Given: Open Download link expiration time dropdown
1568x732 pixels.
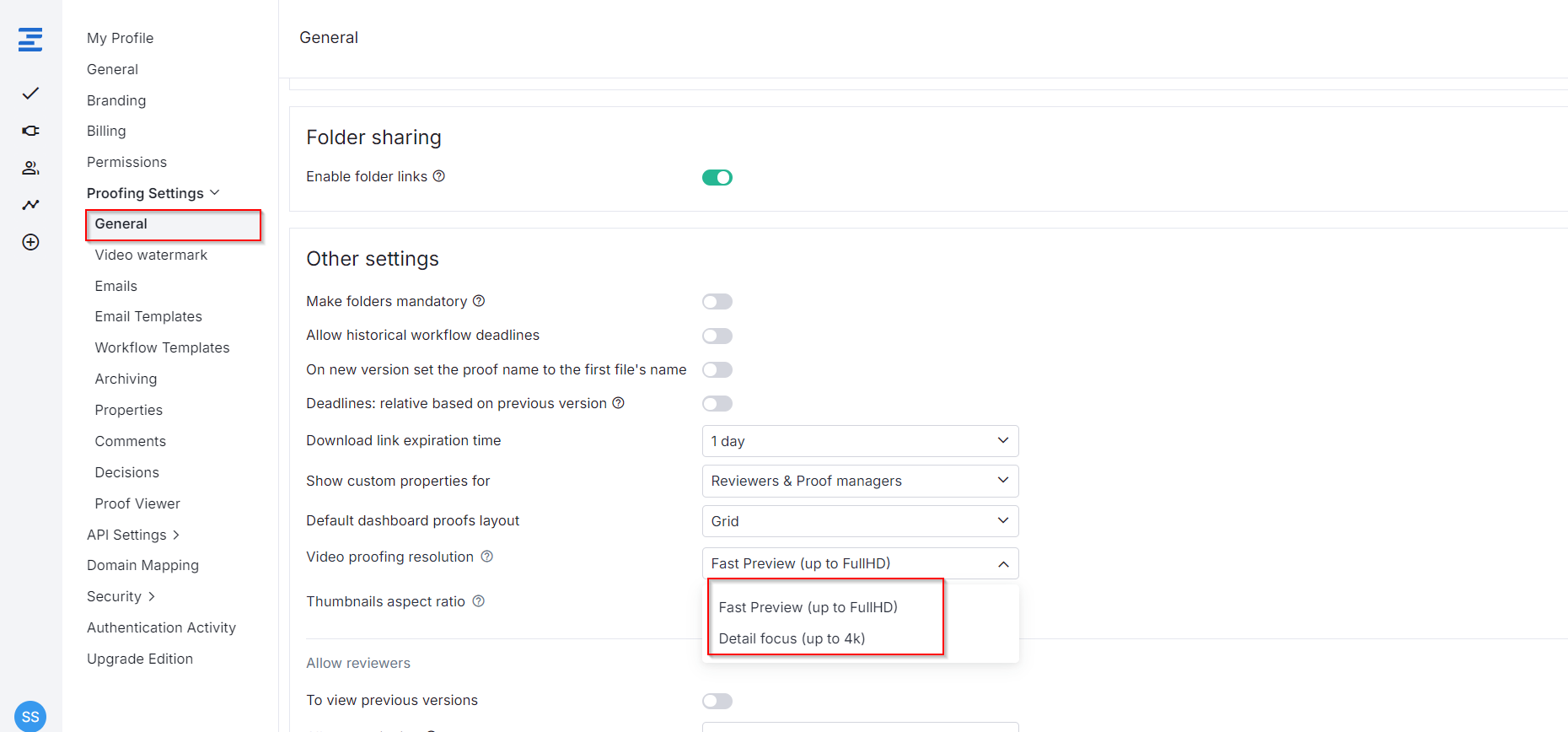Looking at the screenshot, I should [x=859, y=441].
